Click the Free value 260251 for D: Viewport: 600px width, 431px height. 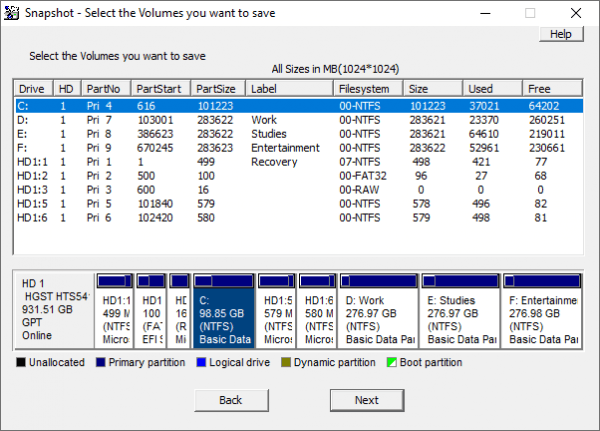click(x=547, y=120)
